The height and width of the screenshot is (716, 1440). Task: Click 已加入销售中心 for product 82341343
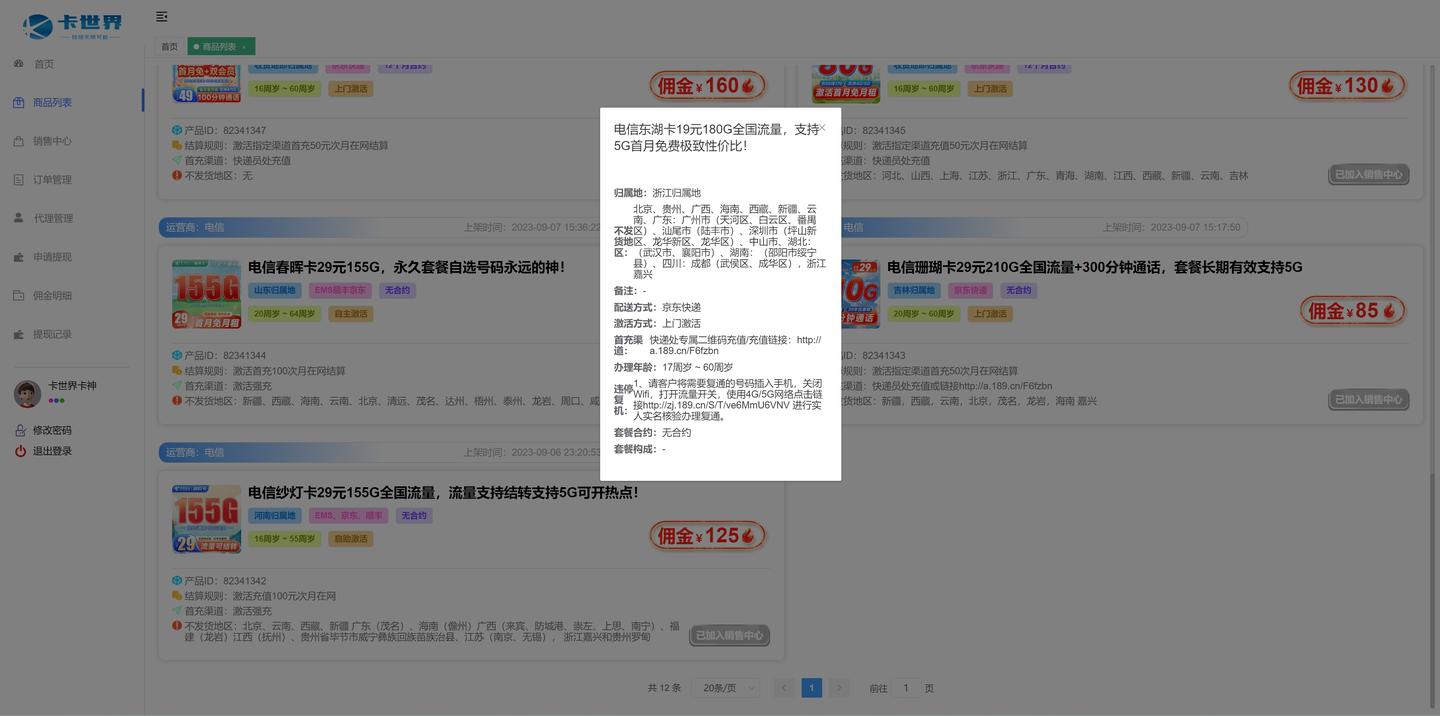pyautogui.click(x=1369, y=399)
